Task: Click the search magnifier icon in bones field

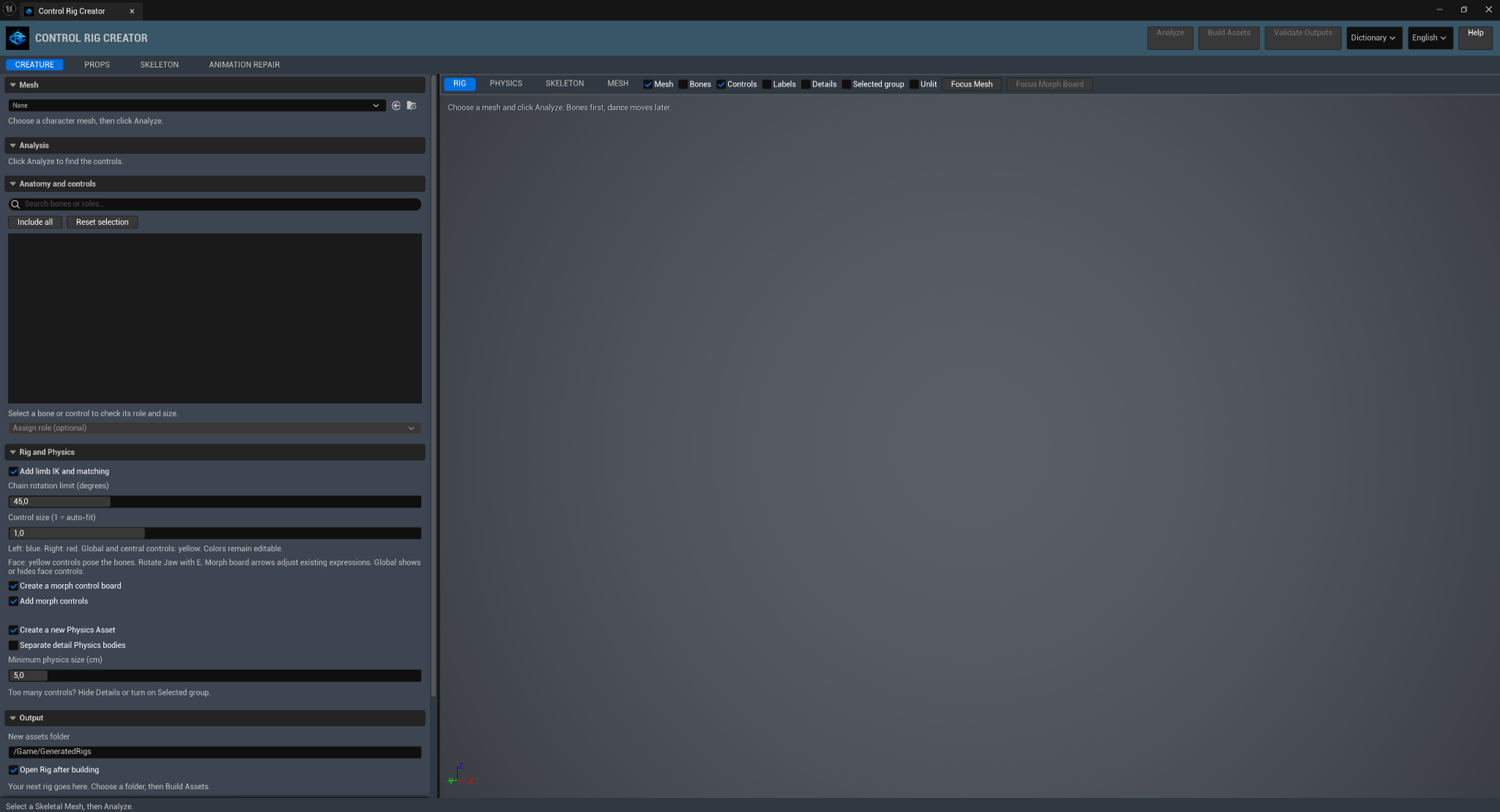Action: click(x=15, y=205)
